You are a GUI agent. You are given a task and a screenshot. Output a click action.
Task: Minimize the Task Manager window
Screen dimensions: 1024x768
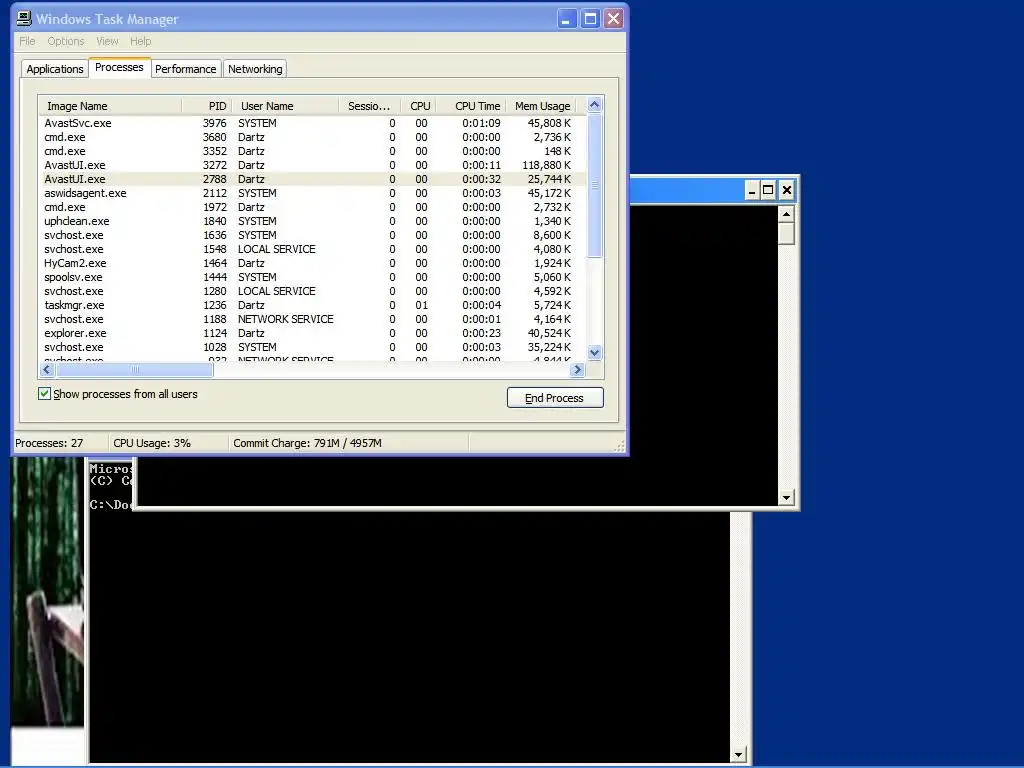[566, 19]
